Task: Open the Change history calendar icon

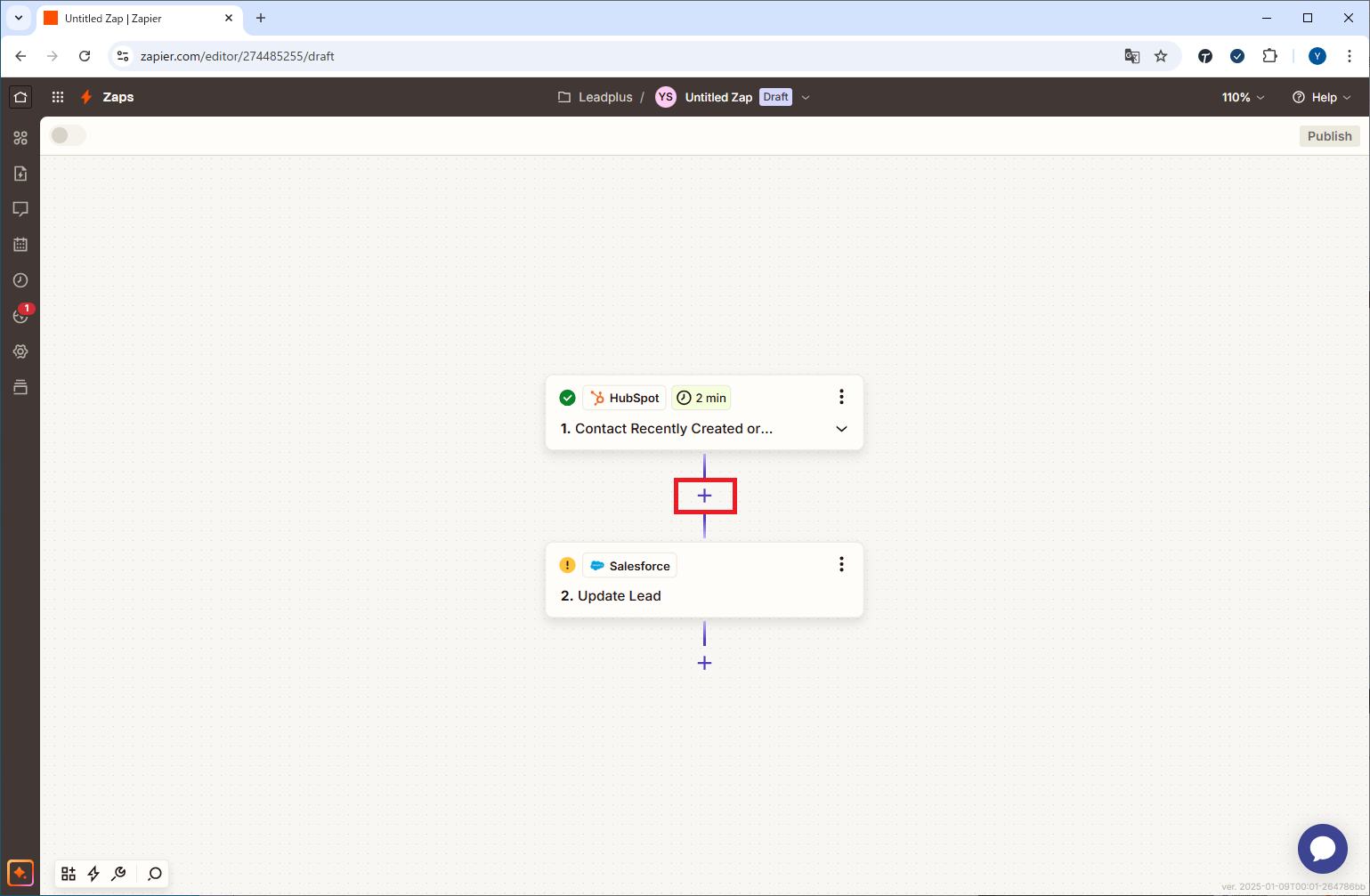Action: click(20, 245)
